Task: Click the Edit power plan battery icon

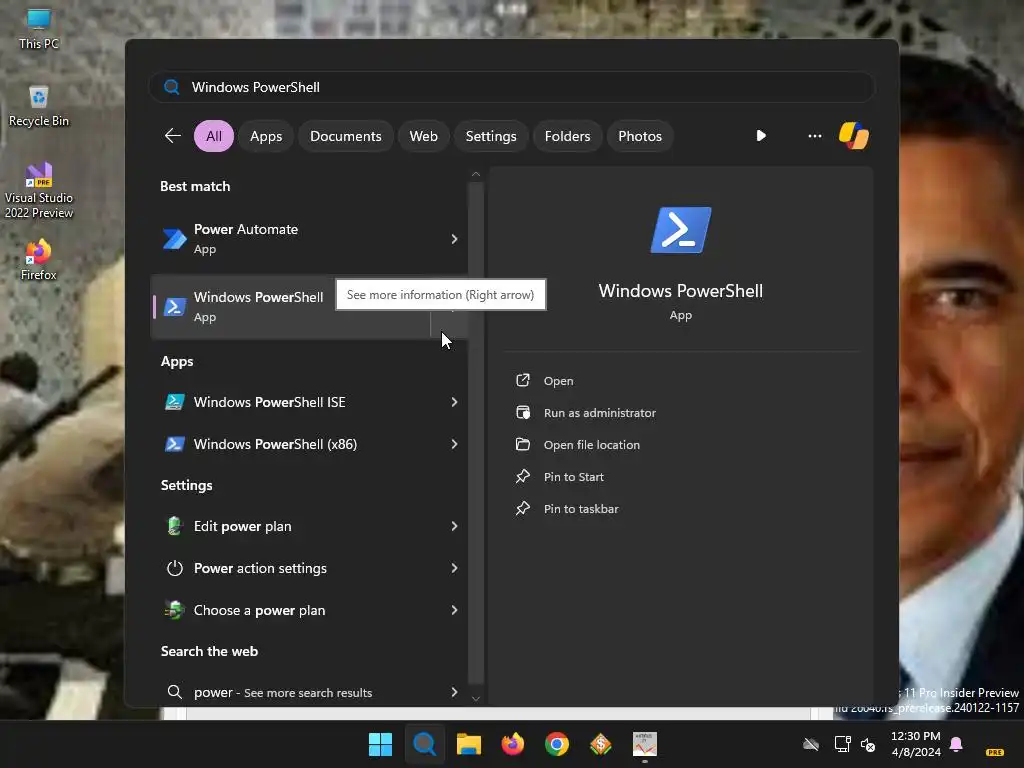Action: (174, 526)
